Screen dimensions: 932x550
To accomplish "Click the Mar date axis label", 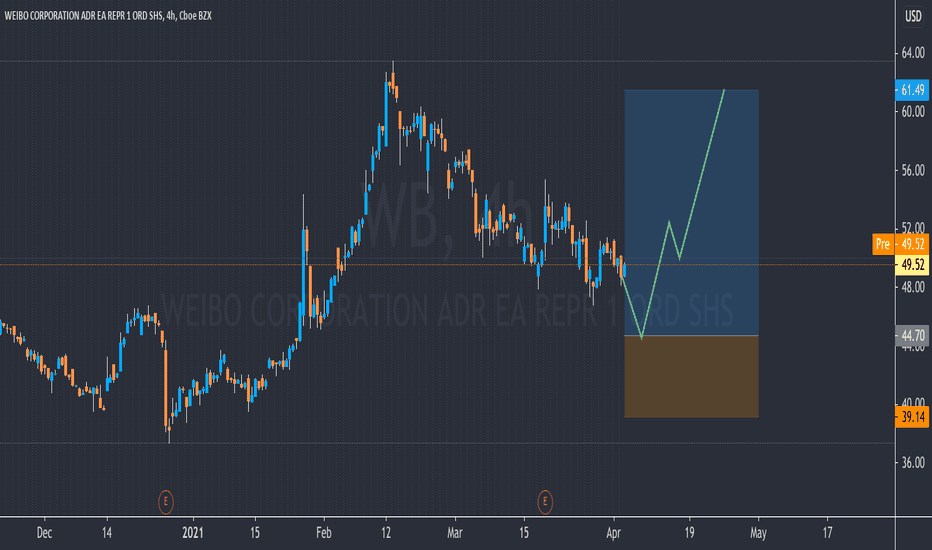I will (455, 533).
